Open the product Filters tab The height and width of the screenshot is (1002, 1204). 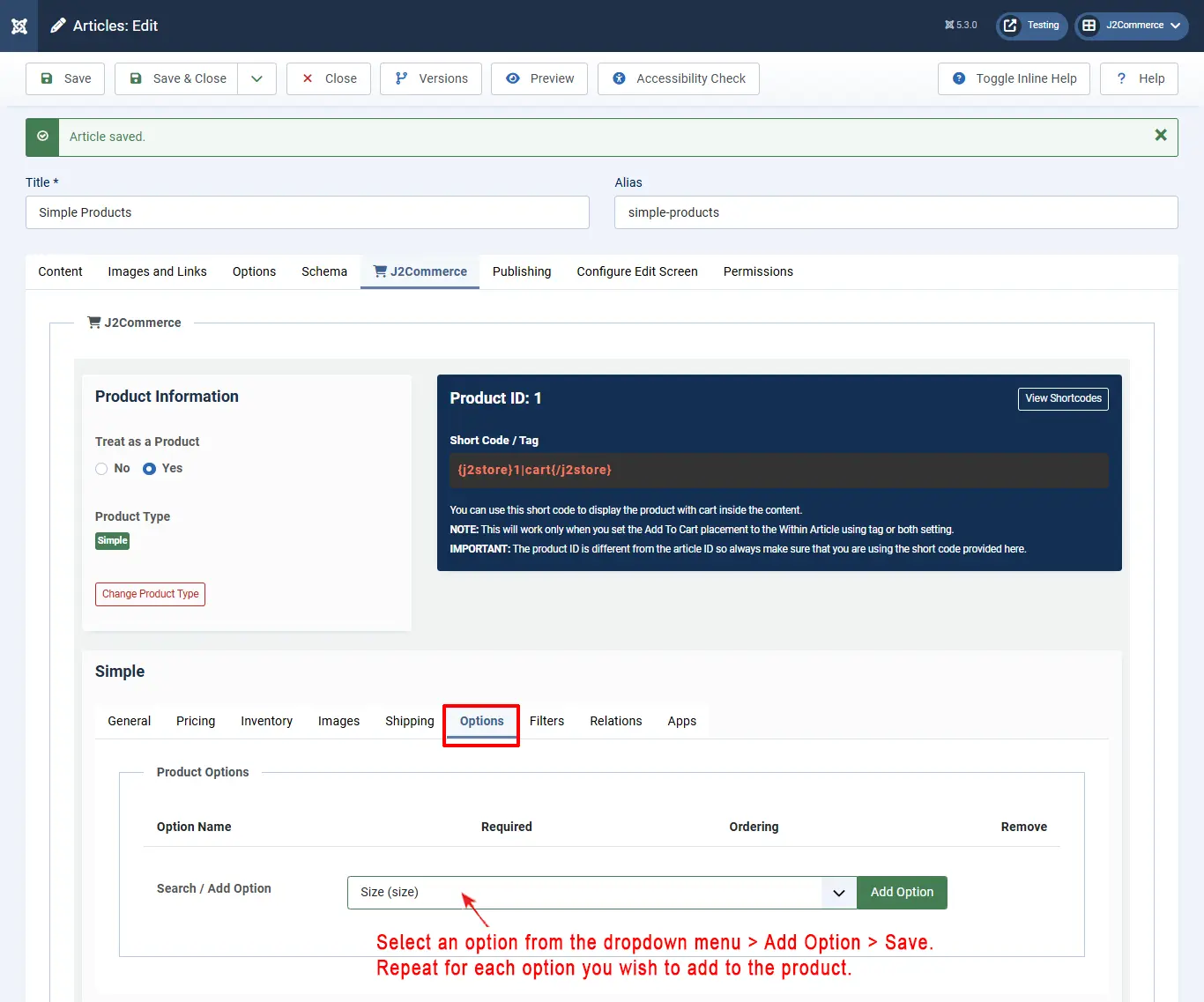pyautogui.click(x=546, y=721)
